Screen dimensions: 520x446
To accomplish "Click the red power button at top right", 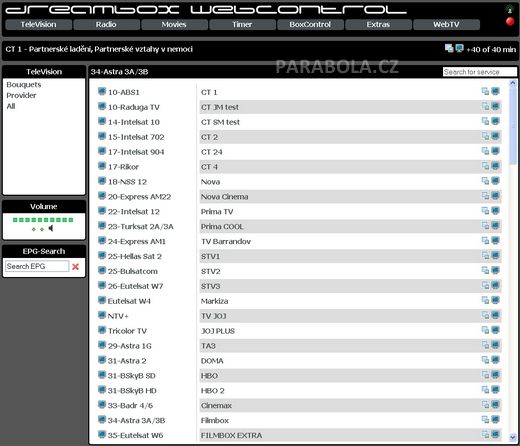I will 510,22.
